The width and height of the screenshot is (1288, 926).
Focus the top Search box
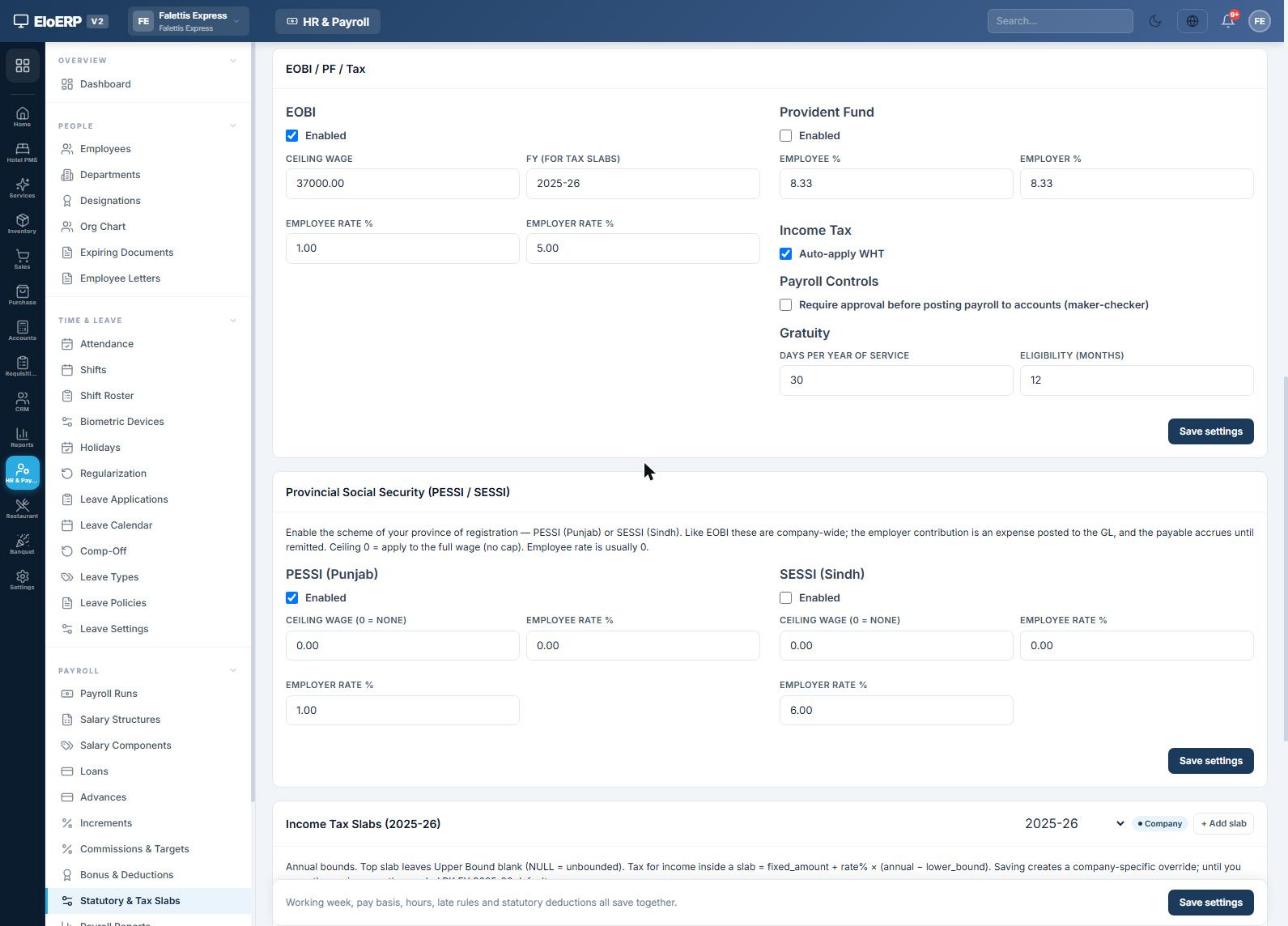click(x=1060, y=21)
